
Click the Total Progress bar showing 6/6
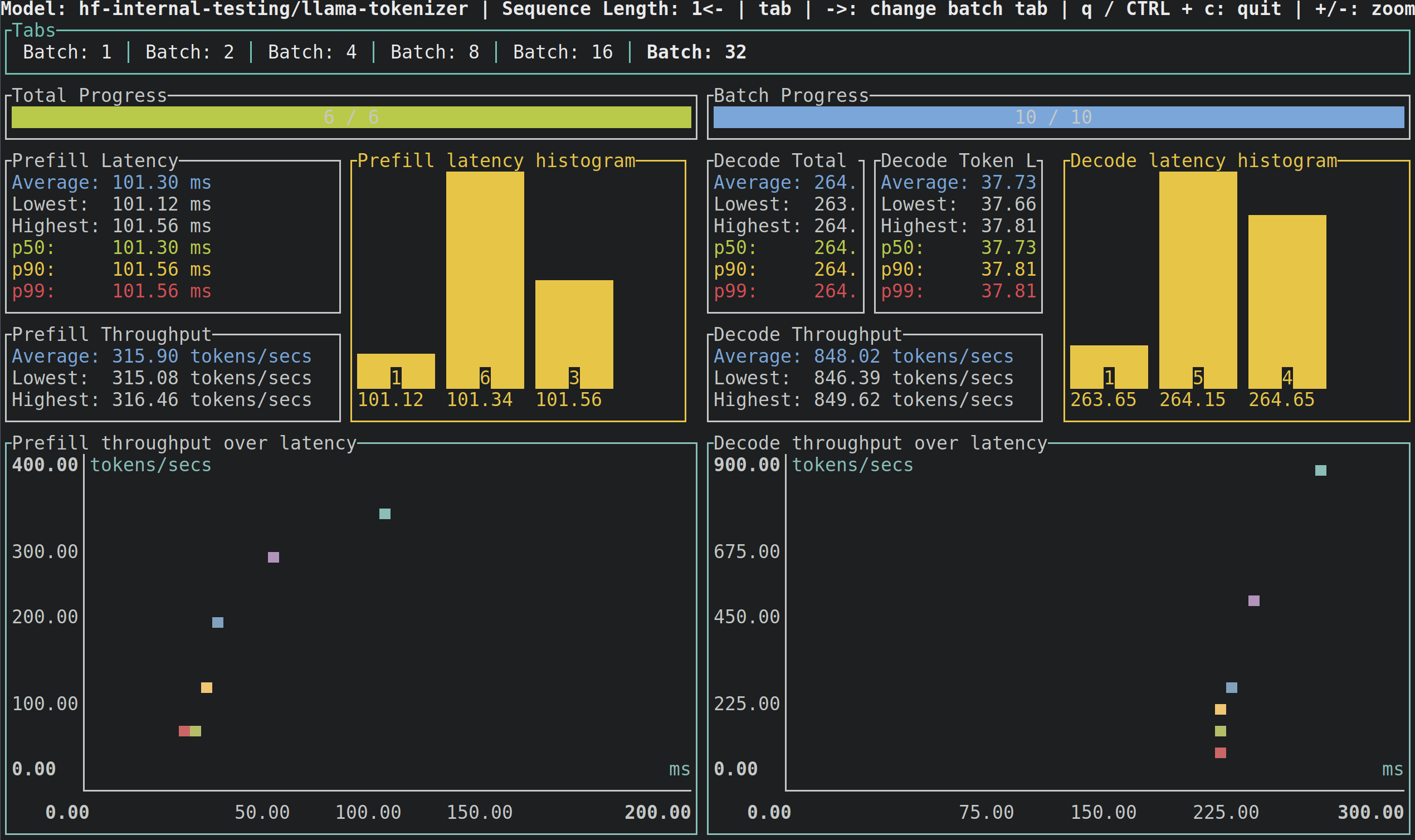point(350,118)
